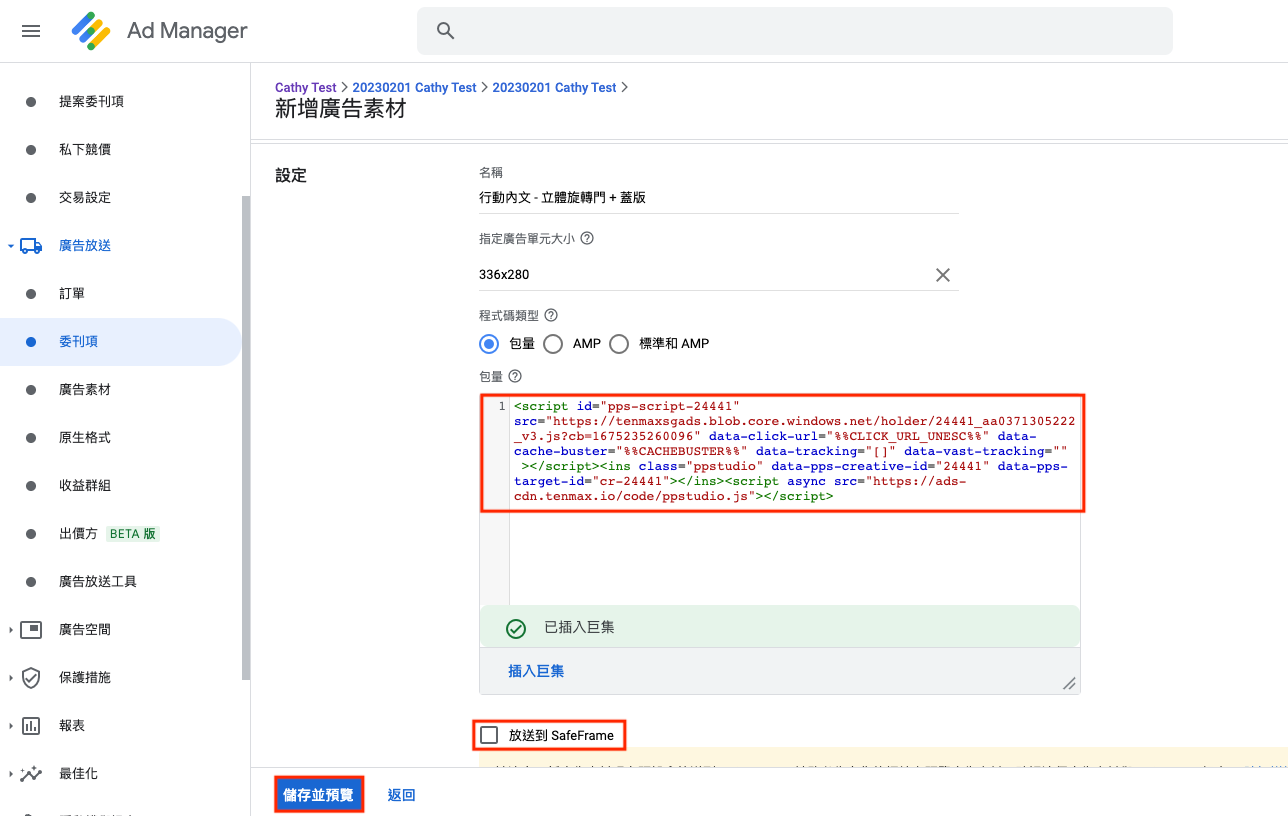This screenshot has width=1288, height=816.
Task: Toggle the 放送到 SafeFrame checkbox
Action: (x=489, y=736)
